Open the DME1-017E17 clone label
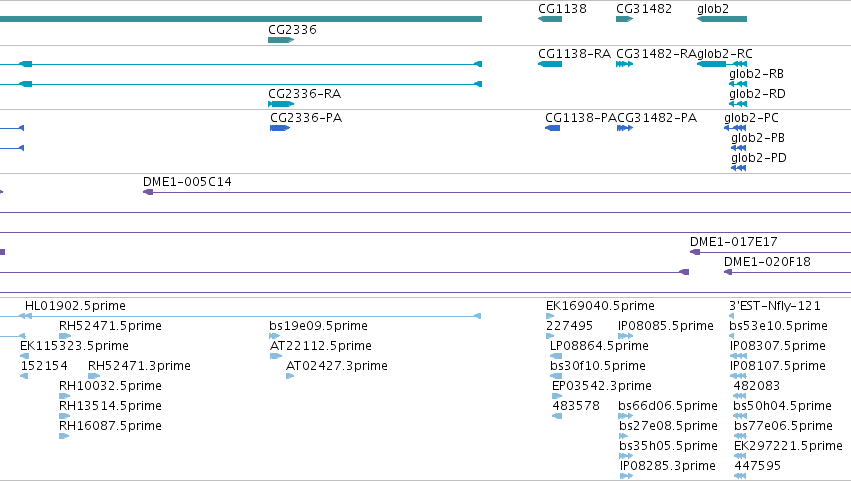The height and width of the screenshot is (481, 851). (734, 242)
